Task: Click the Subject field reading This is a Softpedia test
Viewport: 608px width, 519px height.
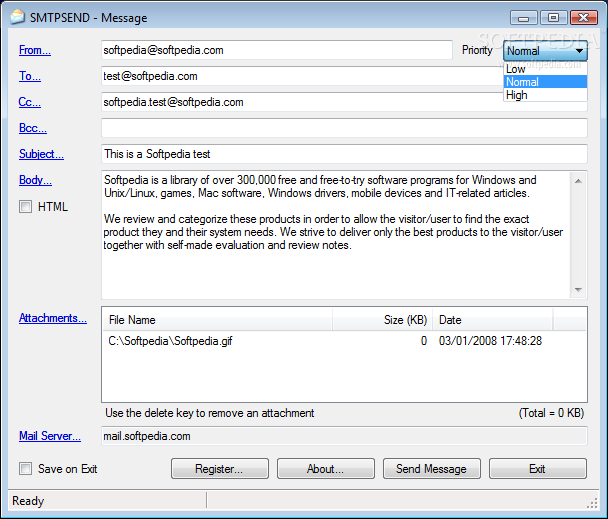Action: tap(344, 154)
